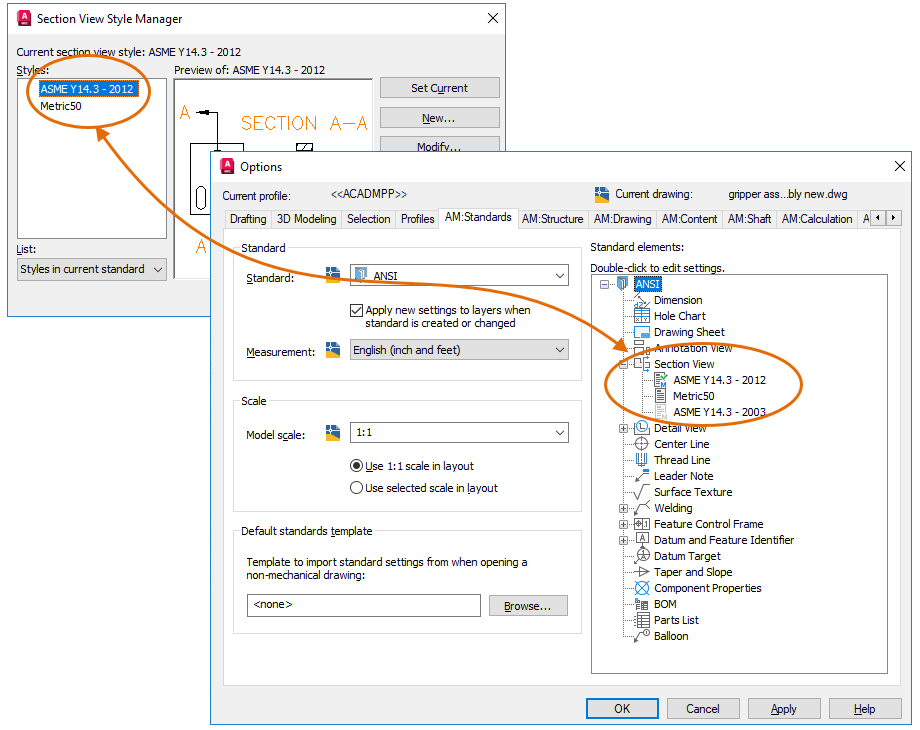920x730 pixels.
Task: Select Metric50 in Styles list
Action: pyautogui.click(x=61, y=106)
